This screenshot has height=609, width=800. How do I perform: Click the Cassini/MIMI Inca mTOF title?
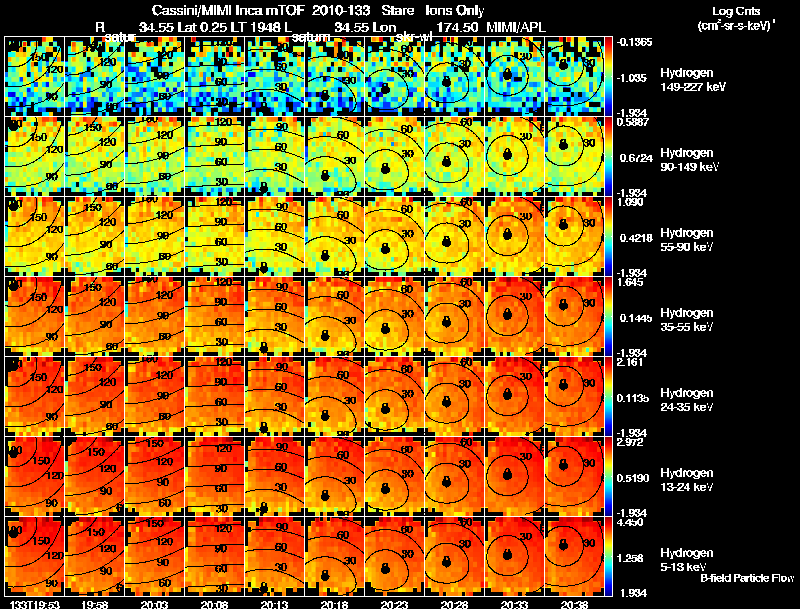coord(228,10)
